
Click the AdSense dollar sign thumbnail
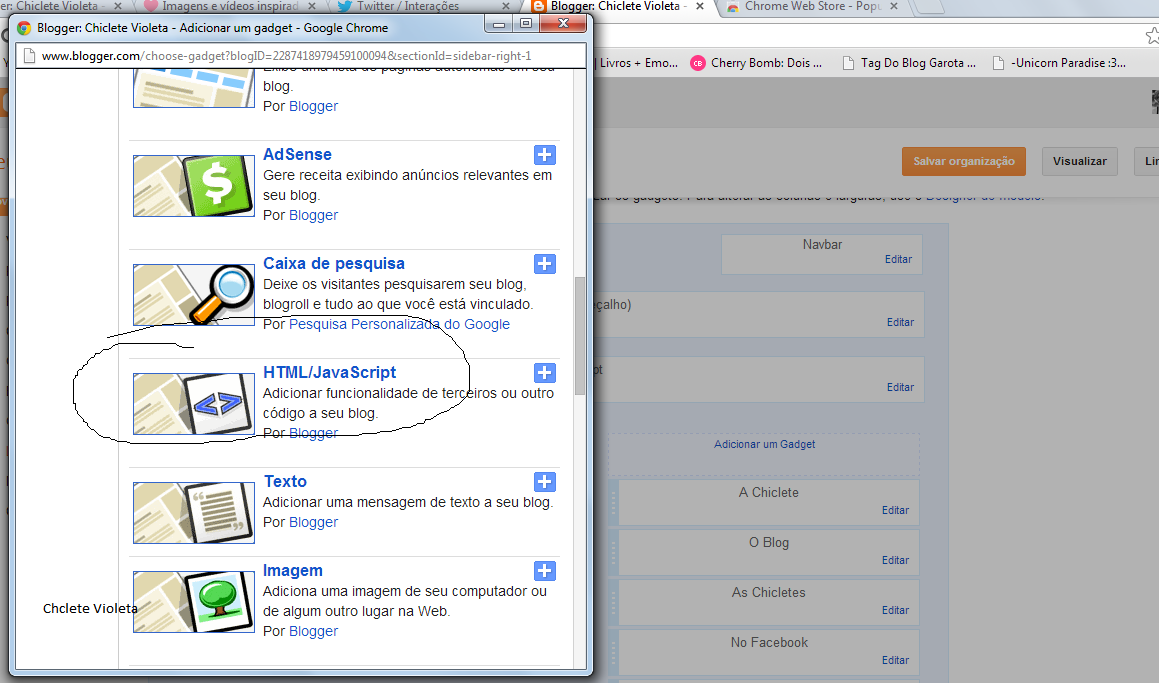coord(194,186)
